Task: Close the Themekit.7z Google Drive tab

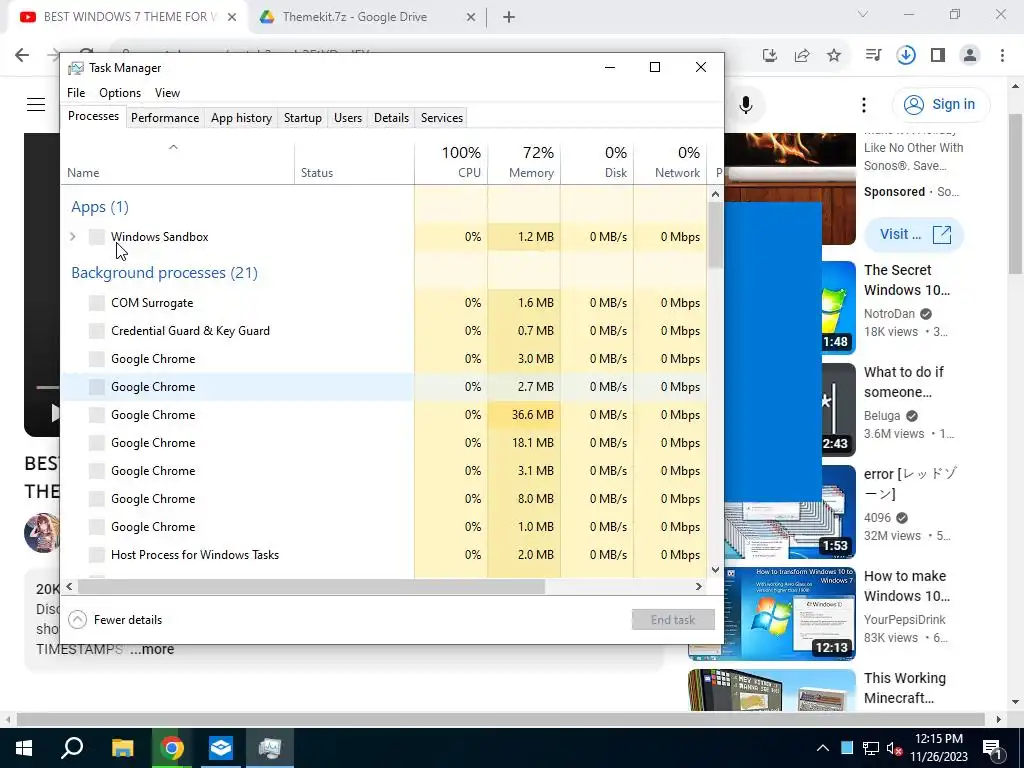Action: [x=471, y=18]
